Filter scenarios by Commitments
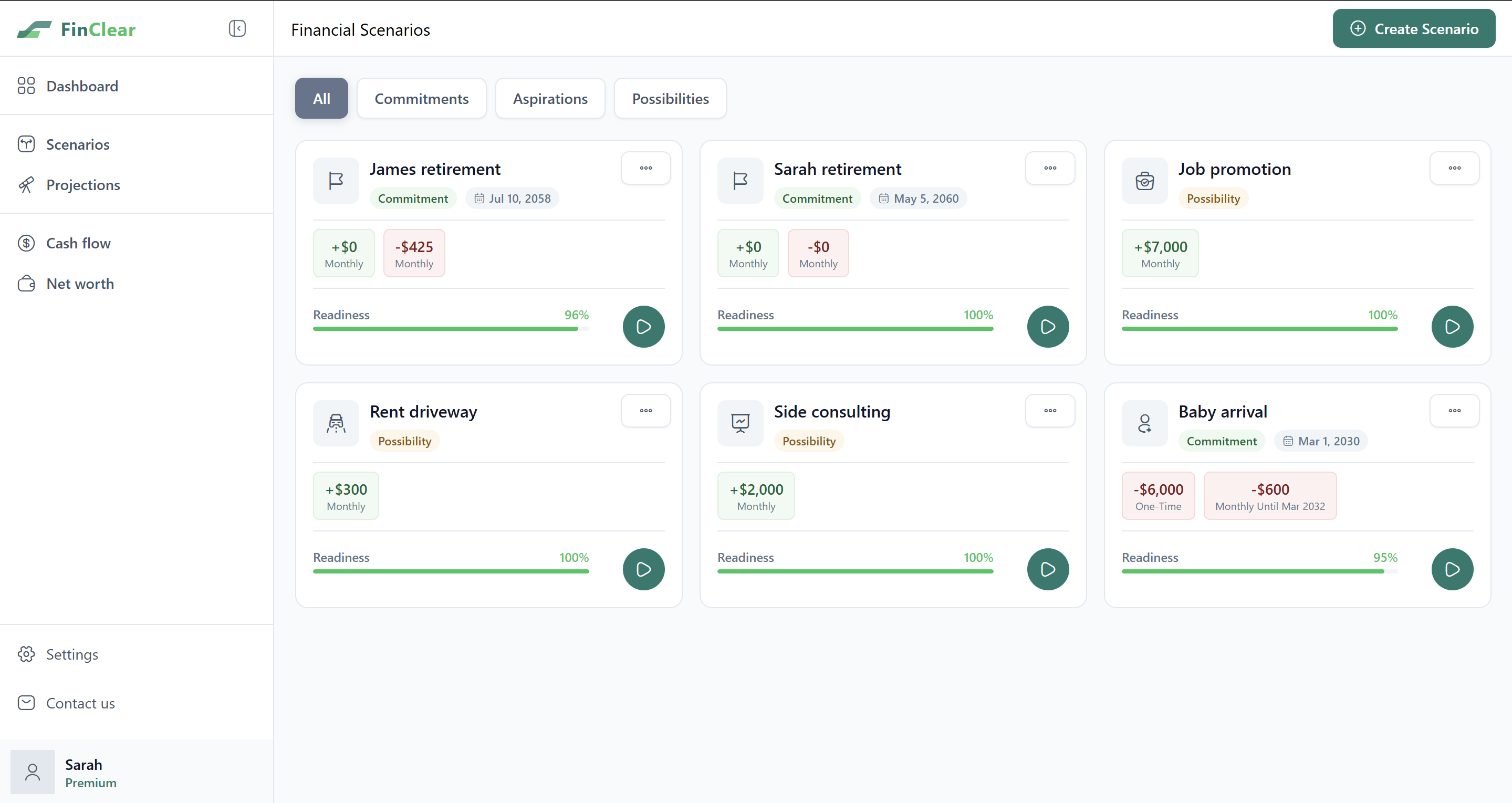The height and width of the screenshot is (803, 1512). [x=421, y=99]
